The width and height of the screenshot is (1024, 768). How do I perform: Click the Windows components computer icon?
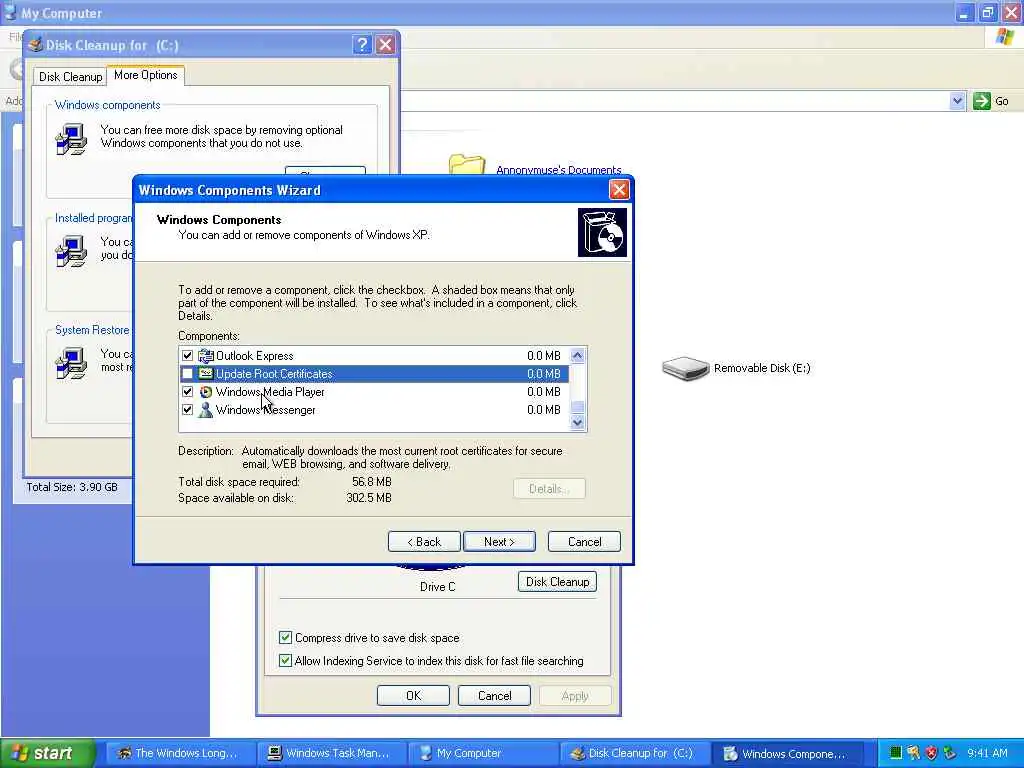[71, 139]
